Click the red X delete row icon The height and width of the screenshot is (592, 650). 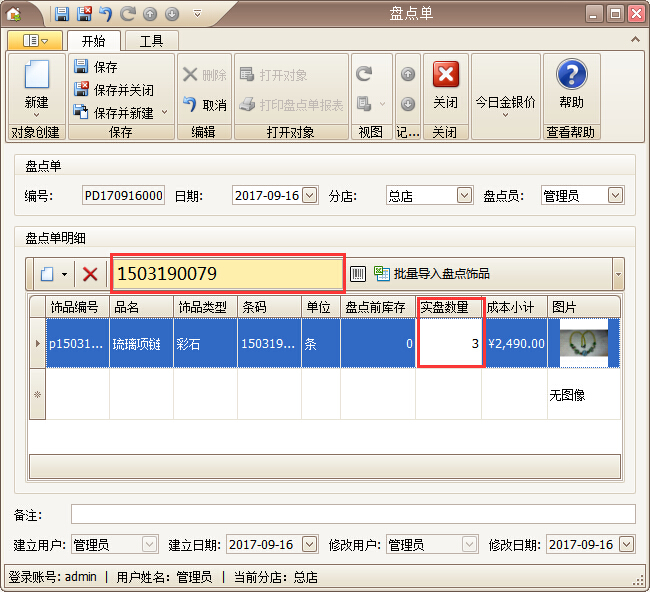point(90,274)
